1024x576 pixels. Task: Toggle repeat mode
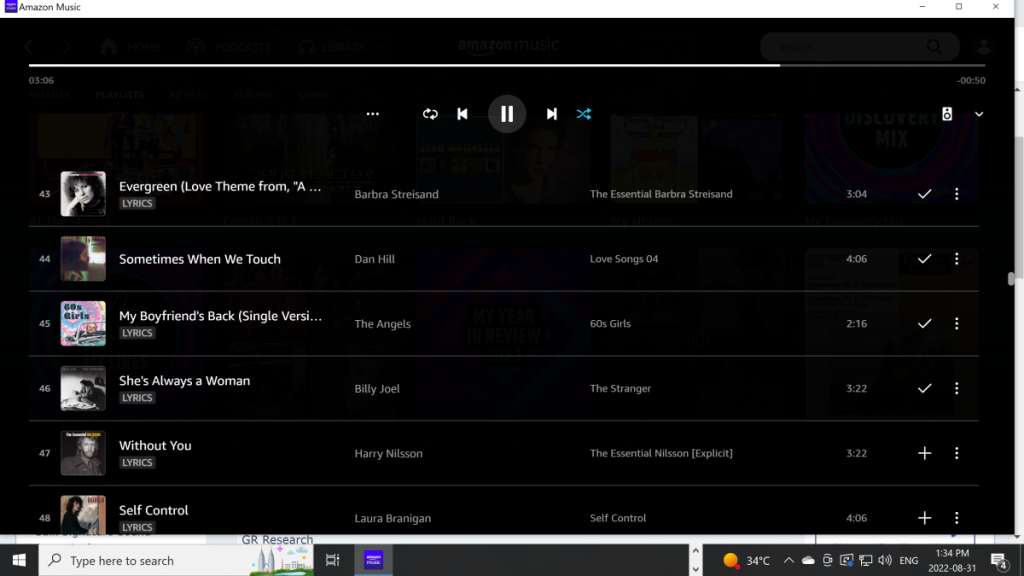click(x=430, y=114)
